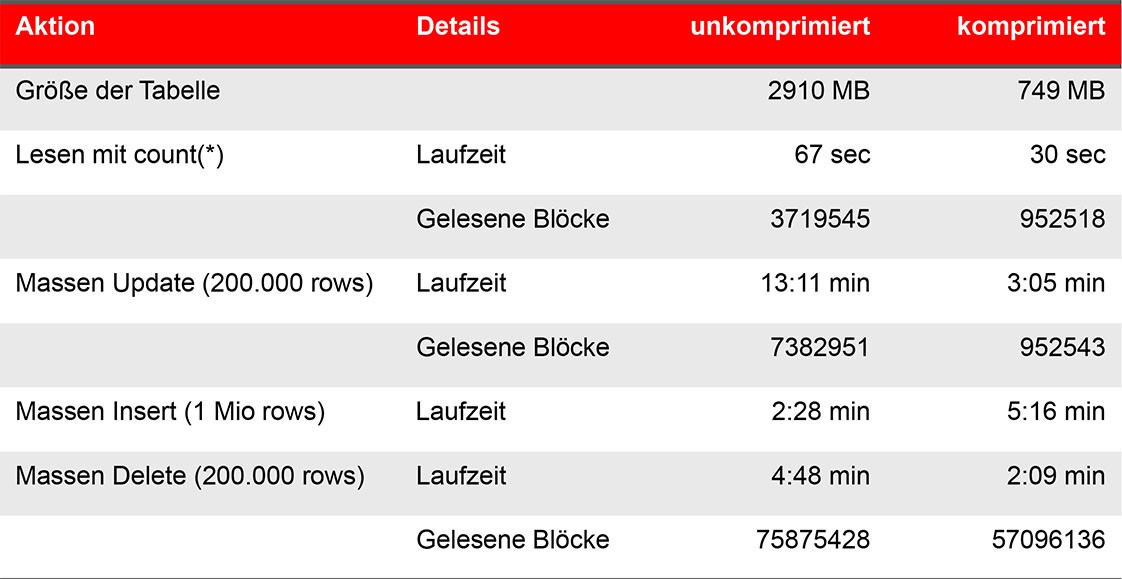Click the 57096136 blocks value
The image size is (1122, 579).
(1048, 540)
